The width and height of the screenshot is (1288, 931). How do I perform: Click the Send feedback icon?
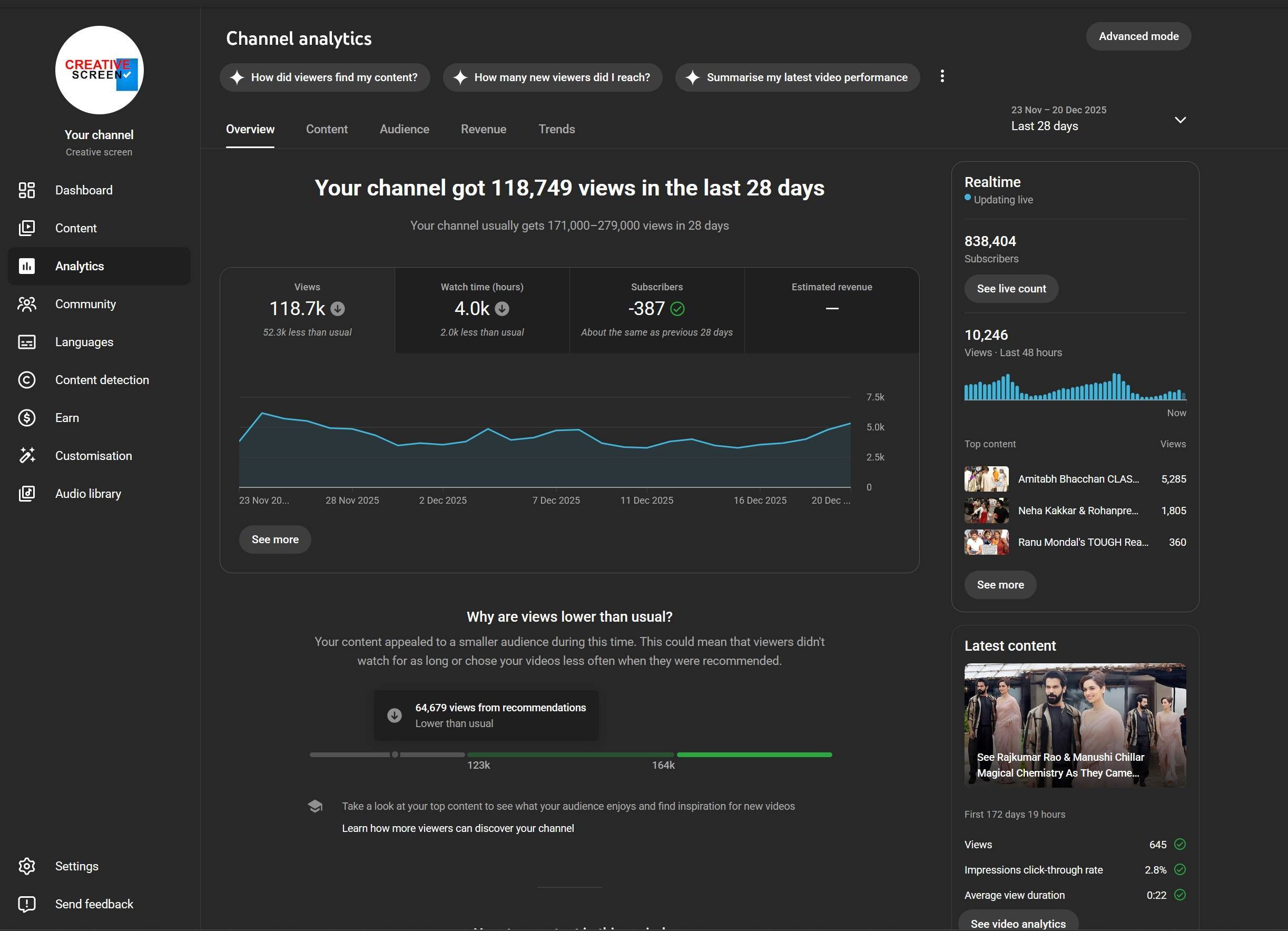click(27, 904)
